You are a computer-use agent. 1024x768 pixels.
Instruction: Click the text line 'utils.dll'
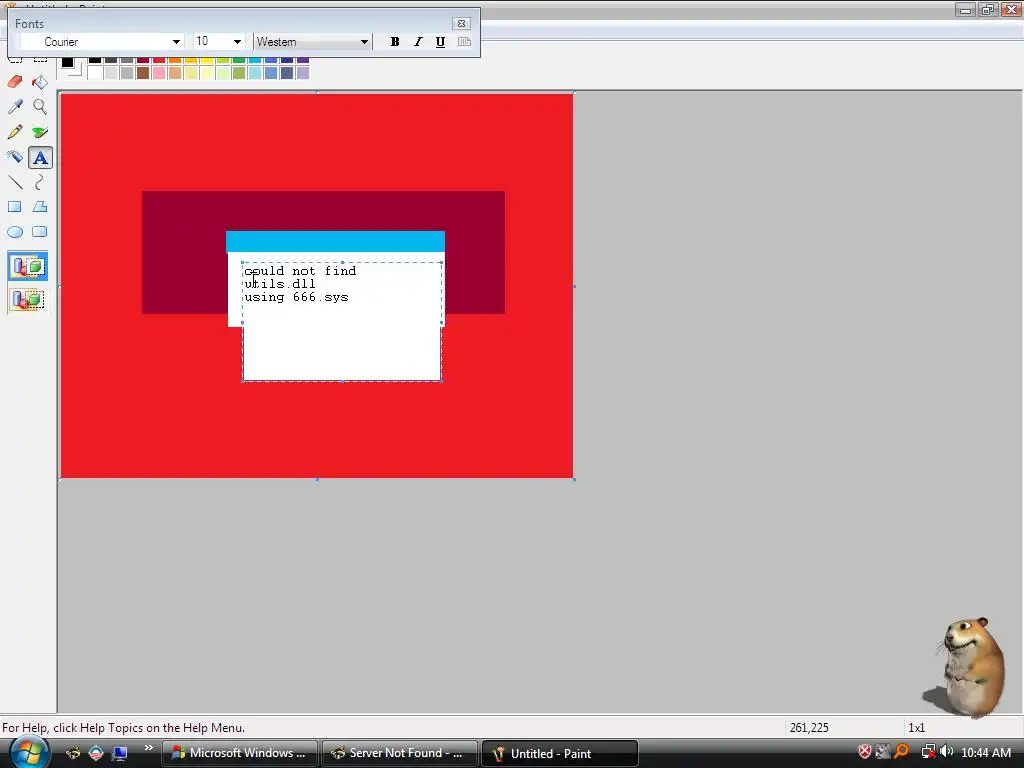(280, 284)
